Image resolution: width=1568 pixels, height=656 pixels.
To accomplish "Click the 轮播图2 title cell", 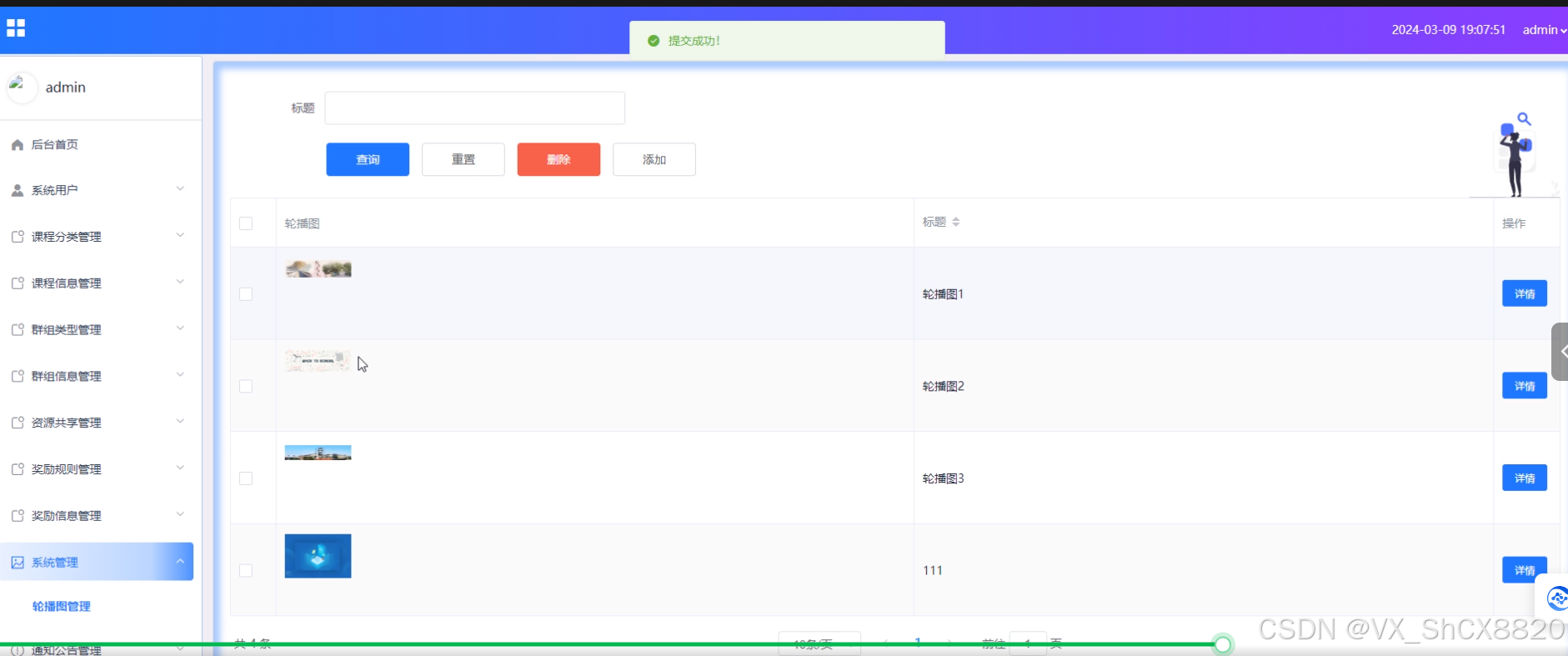I will click(943, 387).
